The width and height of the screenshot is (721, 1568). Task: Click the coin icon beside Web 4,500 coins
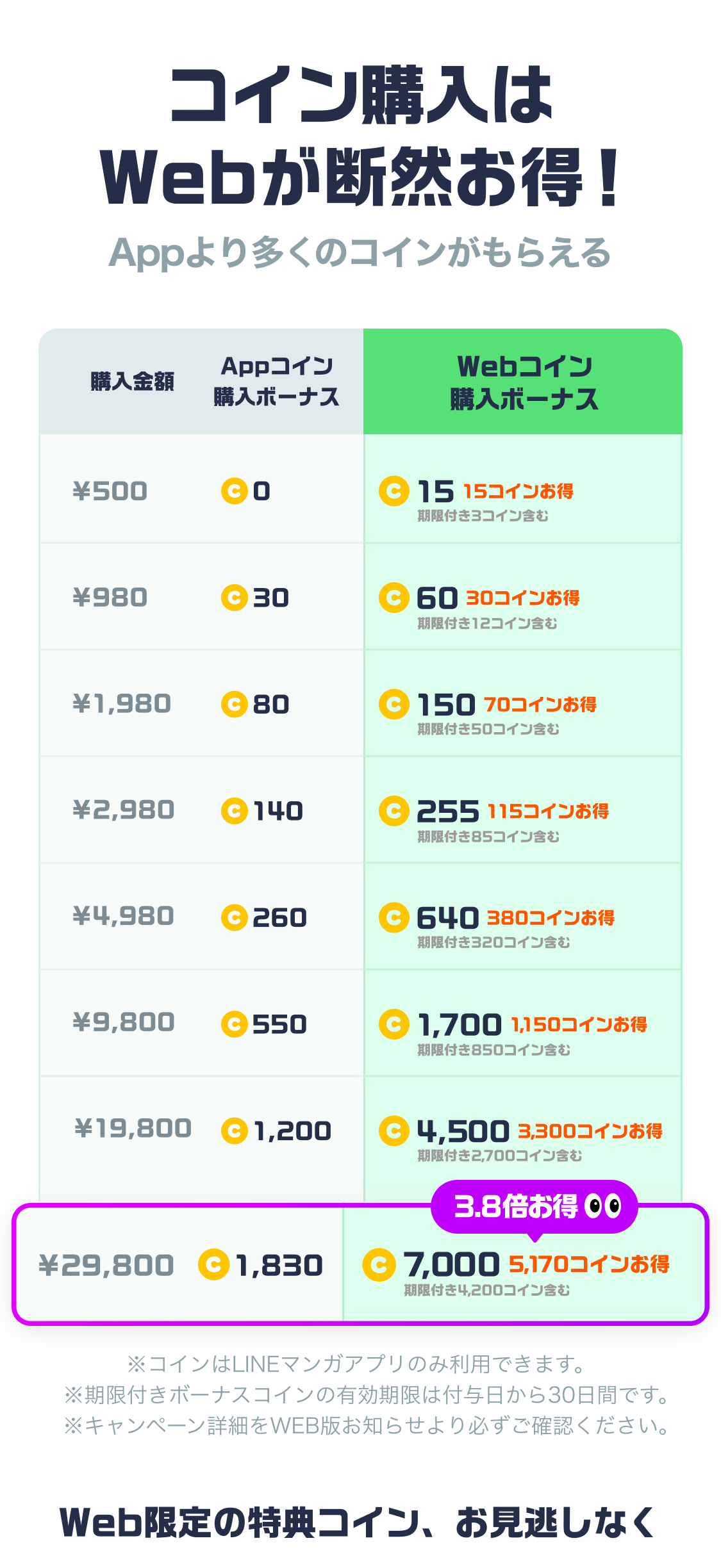click(x=394, y=1131)
